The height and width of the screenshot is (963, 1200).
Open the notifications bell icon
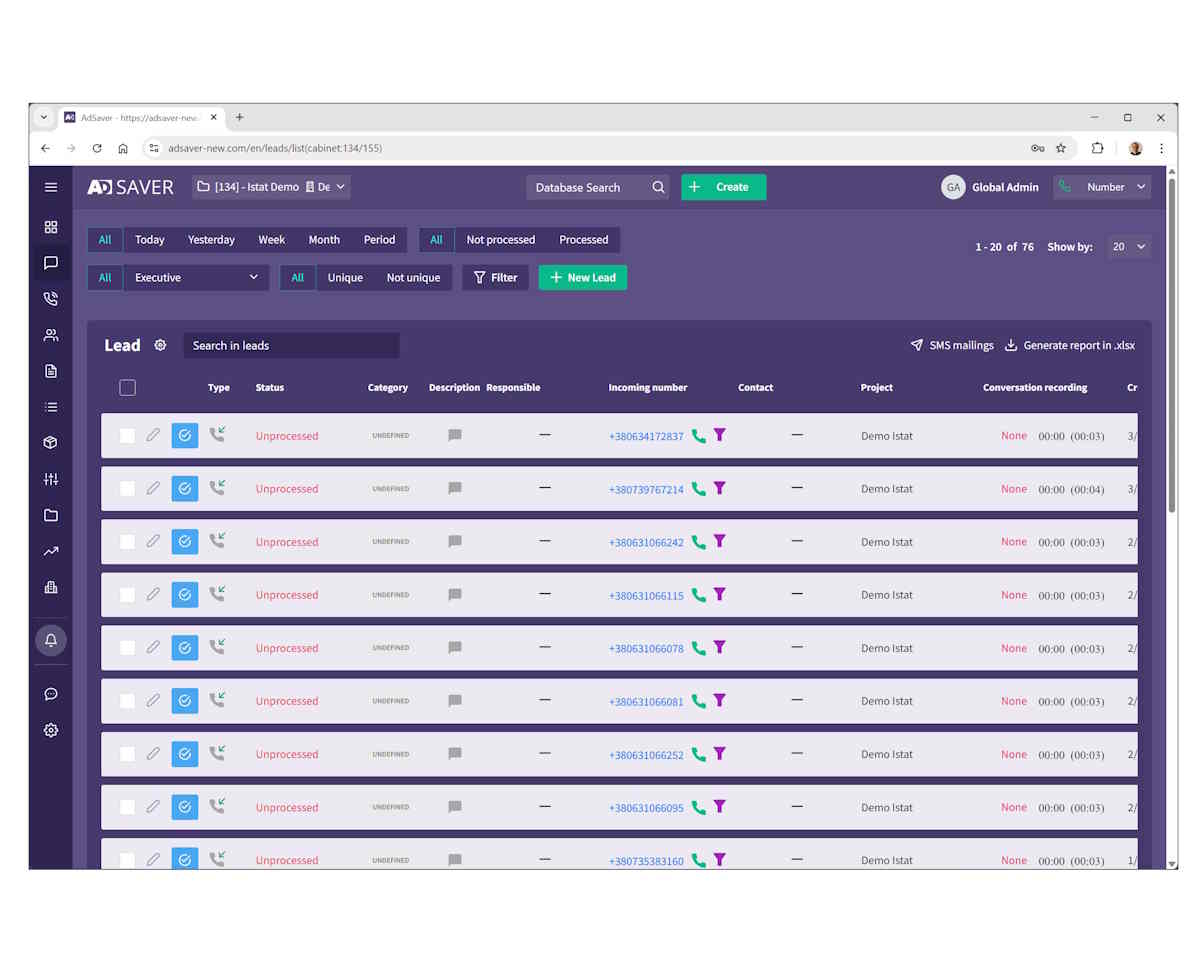point(51,640)
